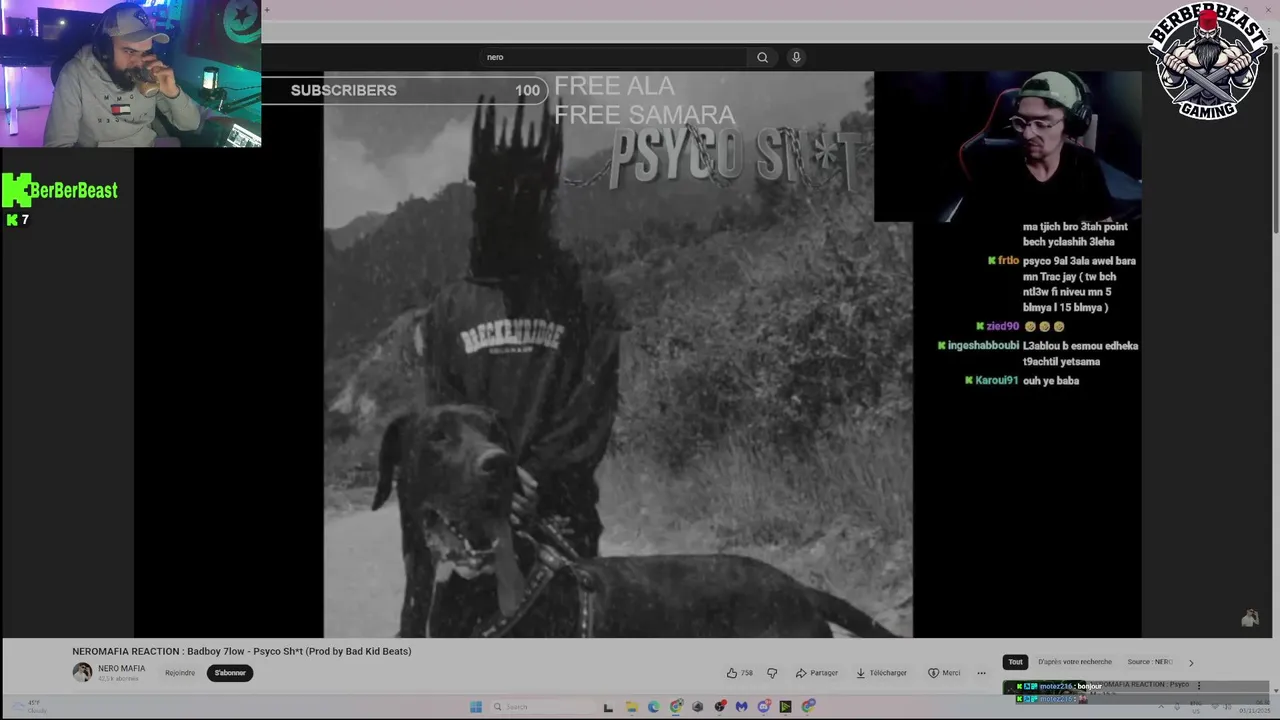Image resolution: width=1280 pixels, height=720 pixels.
Task: Click the SUBSCRIBERS 100 counter bar
Action: point(405,90)
